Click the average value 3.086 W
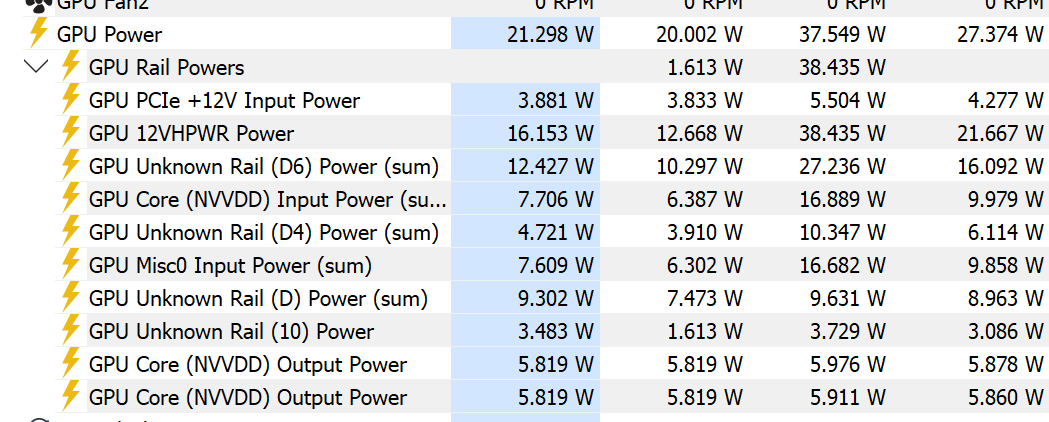 click(x=1006, y=332)
